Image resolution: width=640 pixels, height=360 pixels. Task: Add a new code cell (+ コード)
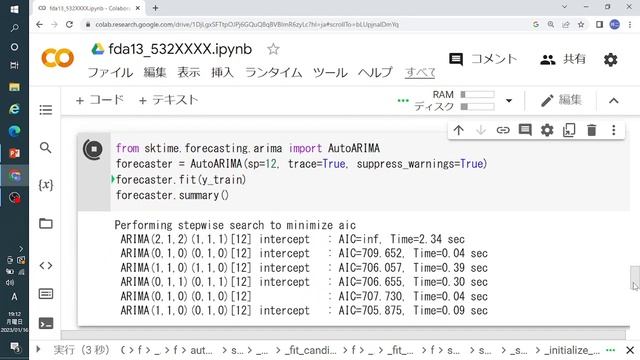pos(100,100)
